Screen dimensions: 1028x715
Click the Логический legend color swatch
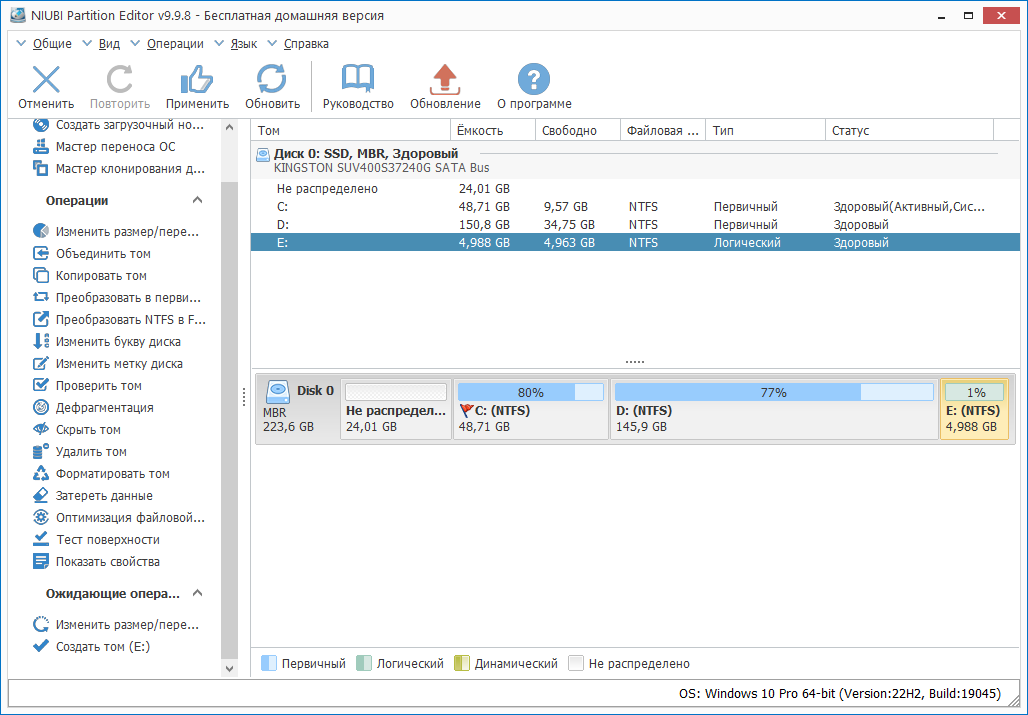coord(364,664)
